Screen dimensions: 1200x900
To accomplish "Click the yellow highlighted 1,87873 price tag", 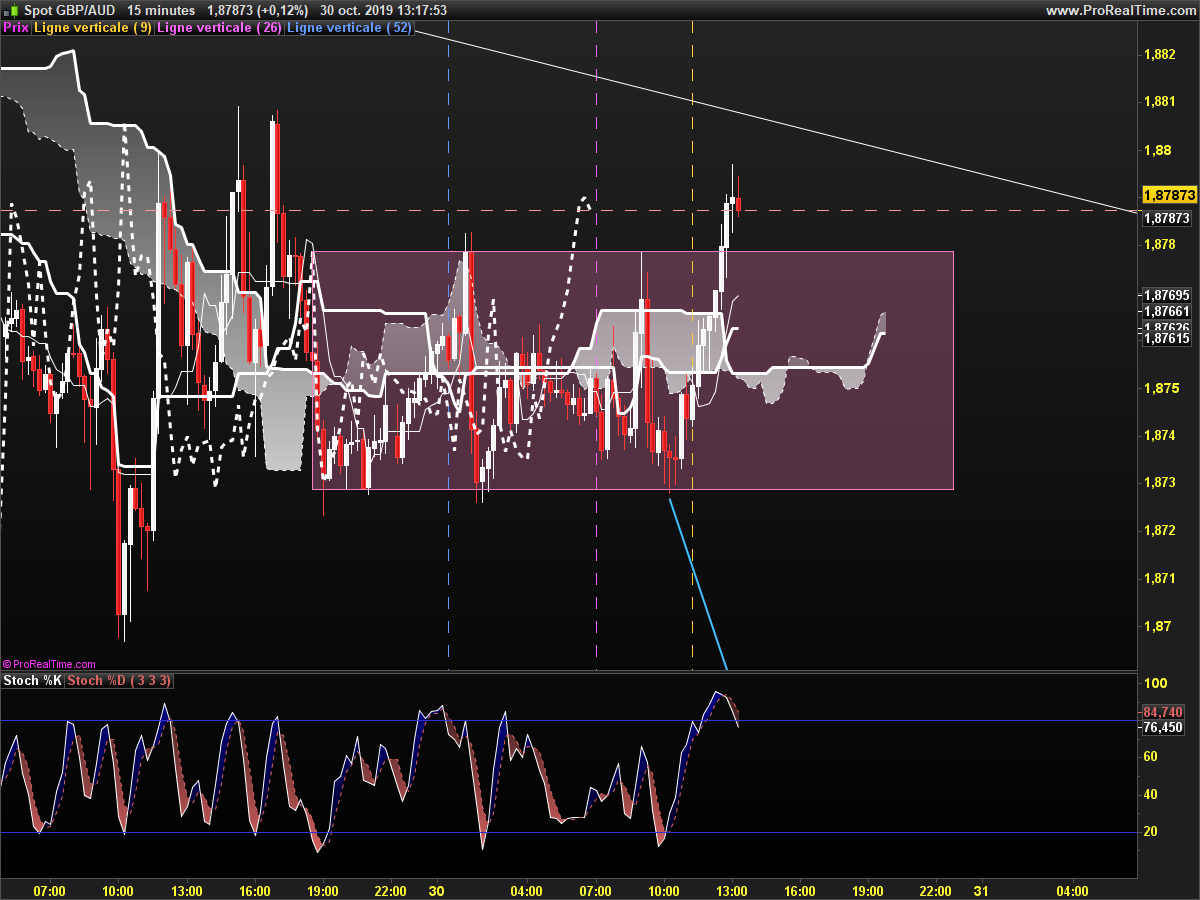I will [1169, 195].
